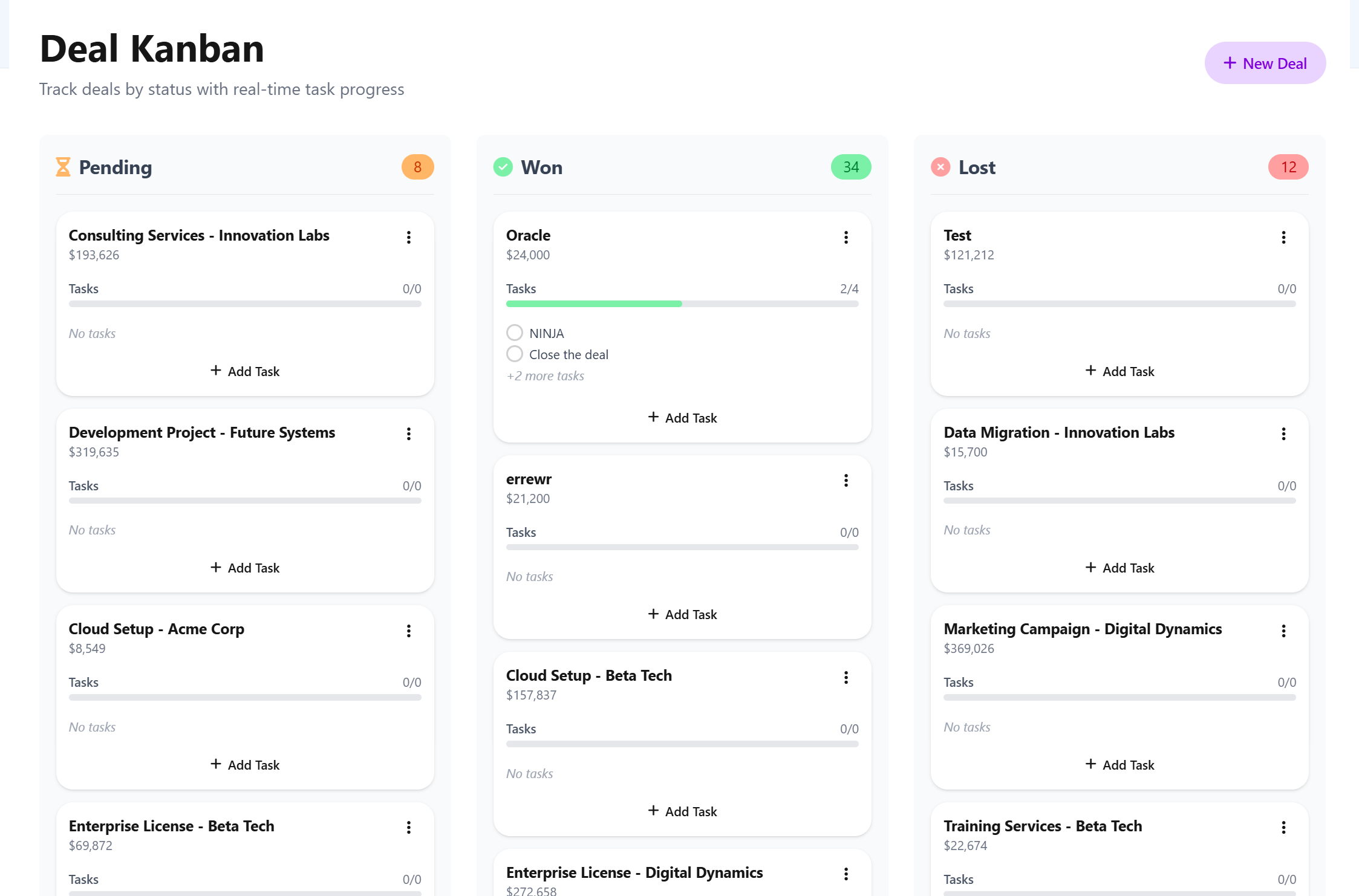Click the hourglass icon in the Pending column

point(63,167)
